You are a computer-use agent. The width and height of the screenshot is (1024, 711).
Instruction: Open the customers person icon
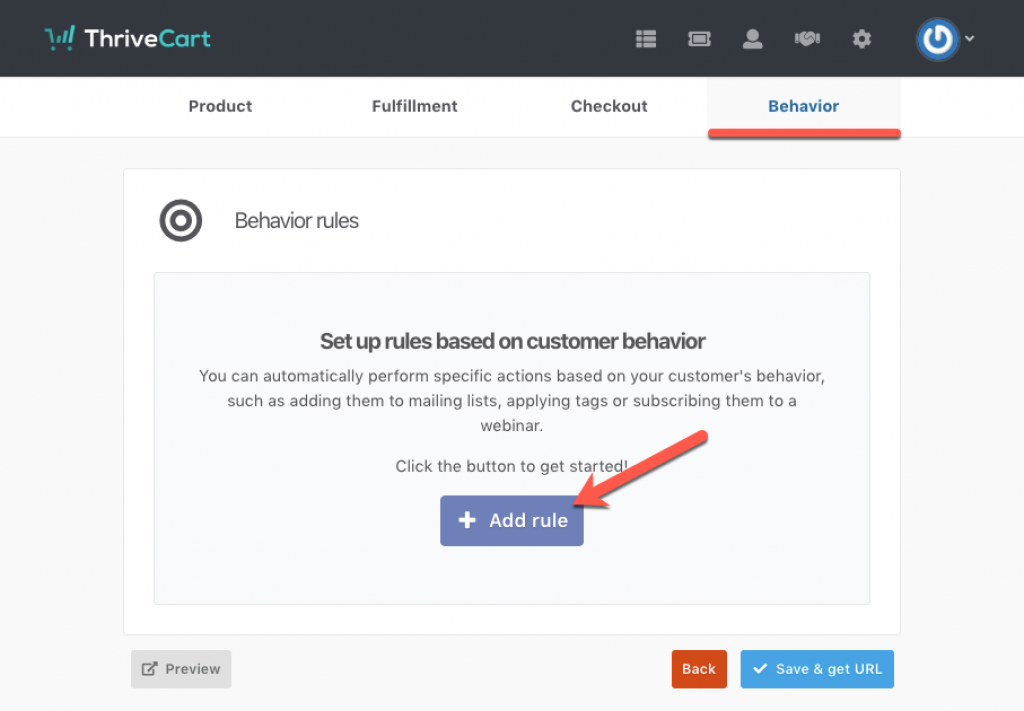click(752, 39)
